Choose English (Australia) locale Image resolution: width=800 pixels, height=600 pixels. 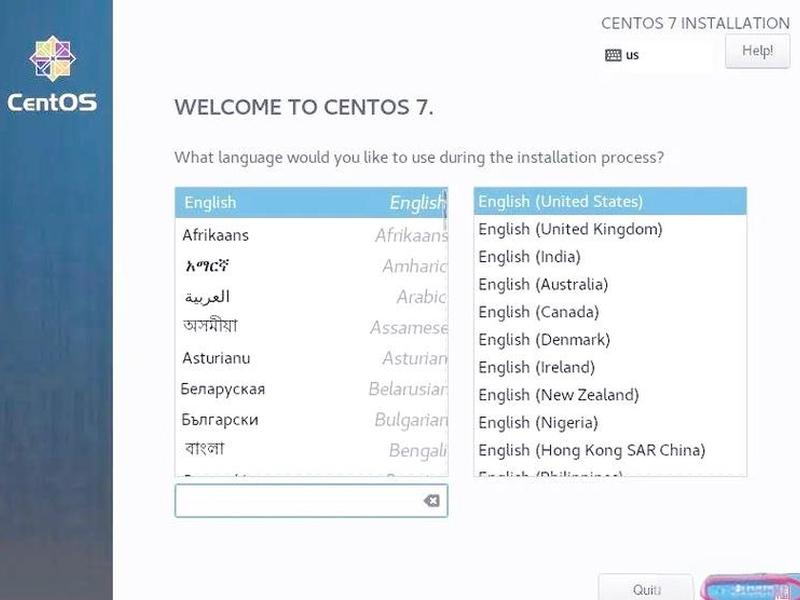[x=610, y=284]
